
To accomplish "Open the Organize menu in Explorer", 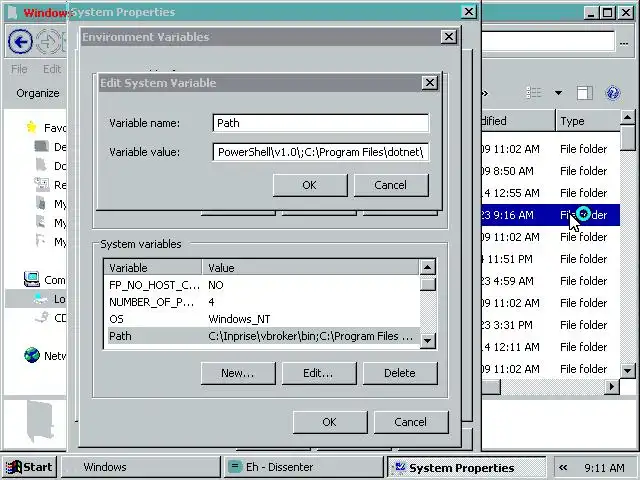I will point(38,93).
